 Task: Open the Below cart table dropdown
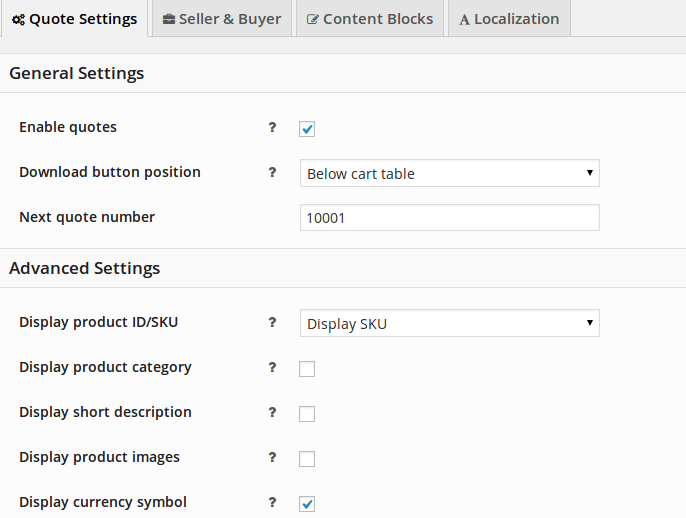point(450,173)
